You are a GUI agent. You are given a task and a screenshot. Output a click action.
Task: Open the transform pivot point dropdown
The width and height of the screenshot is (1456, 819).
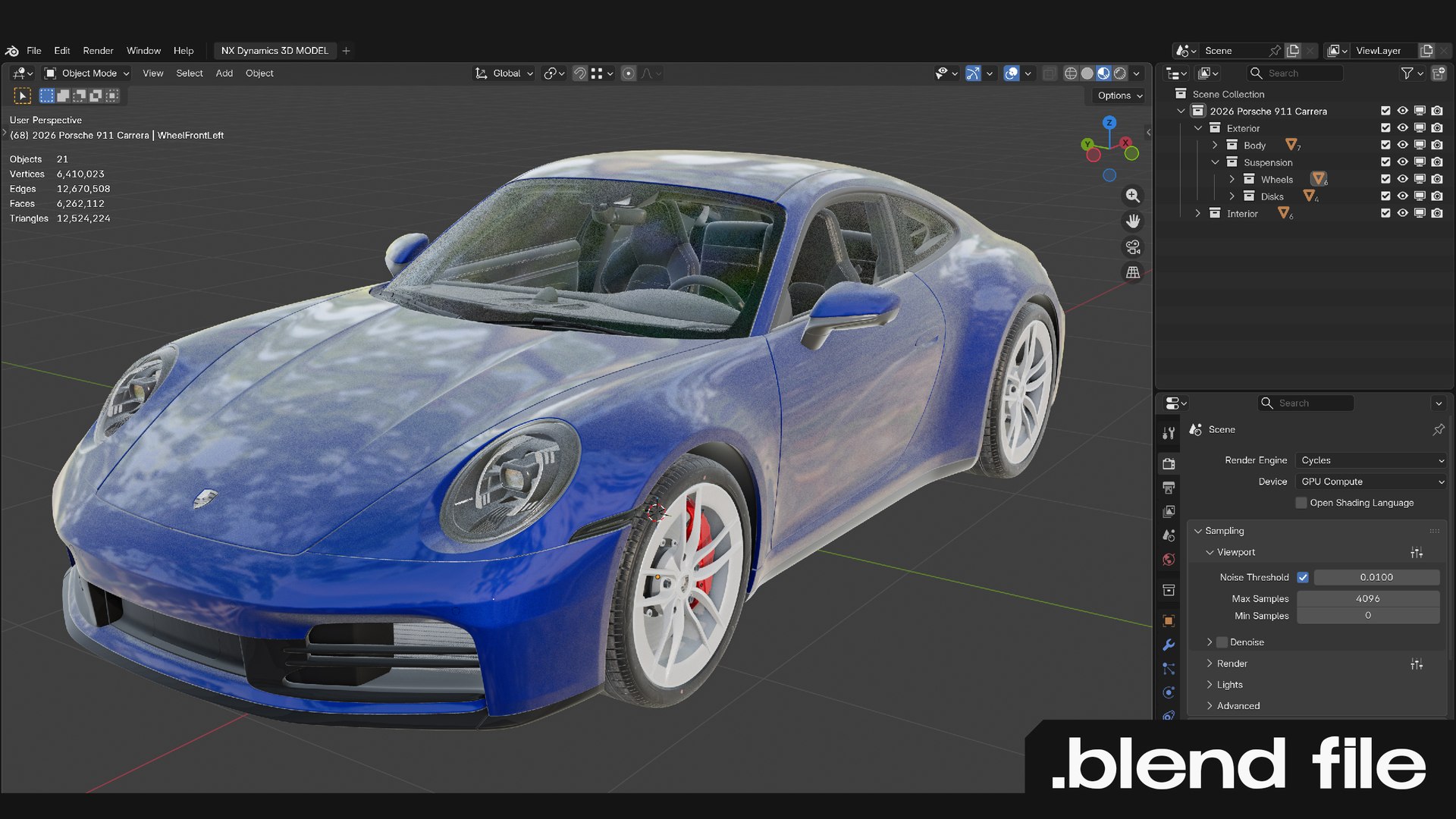coord(554,74)
